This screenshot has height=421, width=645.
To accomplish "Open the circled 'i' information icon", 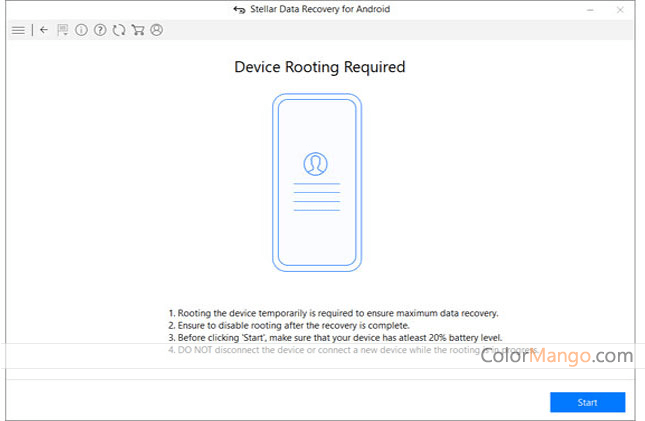I will click(81, 30).
